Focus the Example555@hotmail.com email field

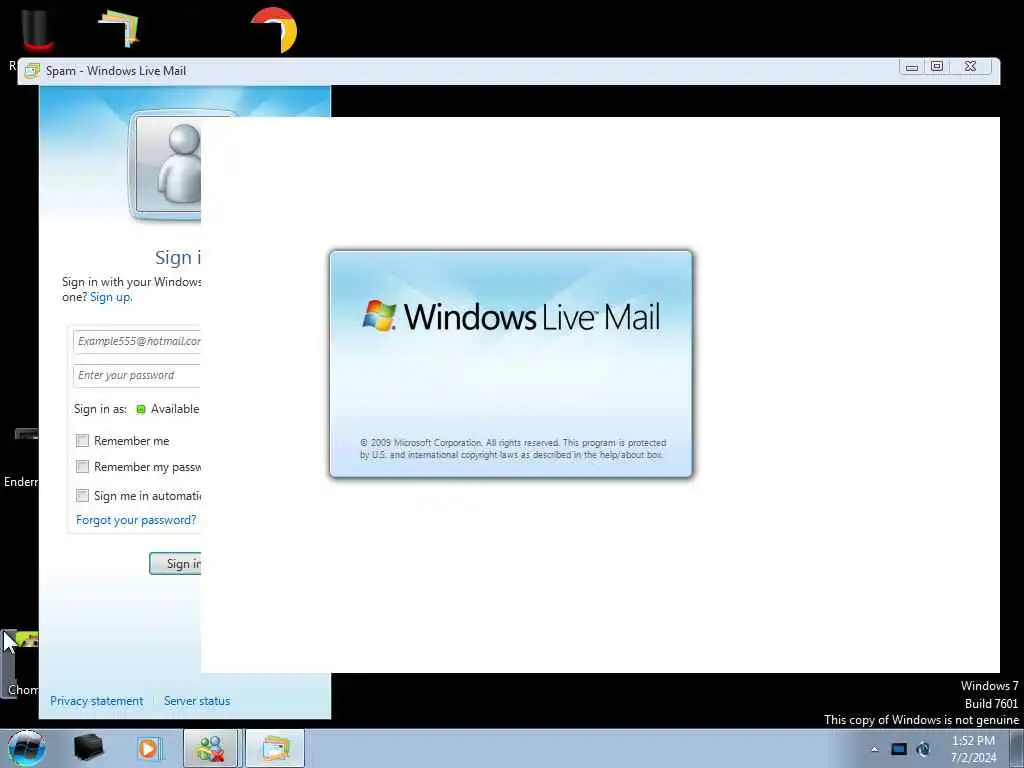tap(137, 341)
